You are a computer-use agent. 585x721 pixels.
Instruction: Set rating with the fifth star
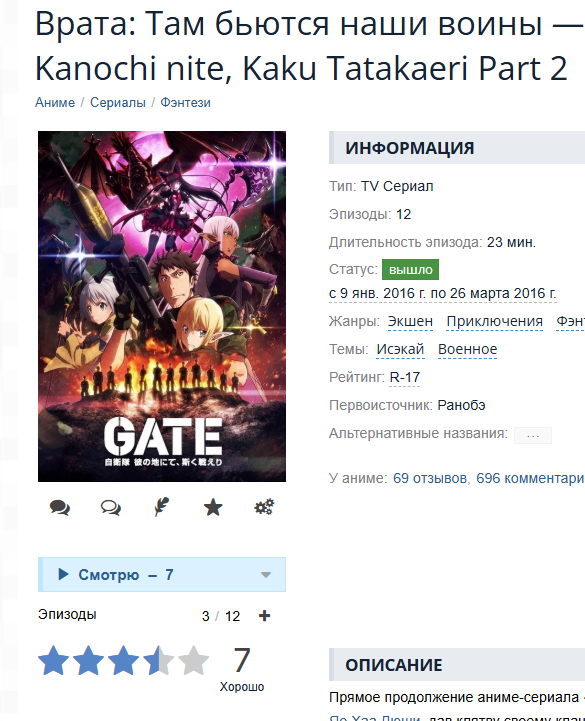193,660
